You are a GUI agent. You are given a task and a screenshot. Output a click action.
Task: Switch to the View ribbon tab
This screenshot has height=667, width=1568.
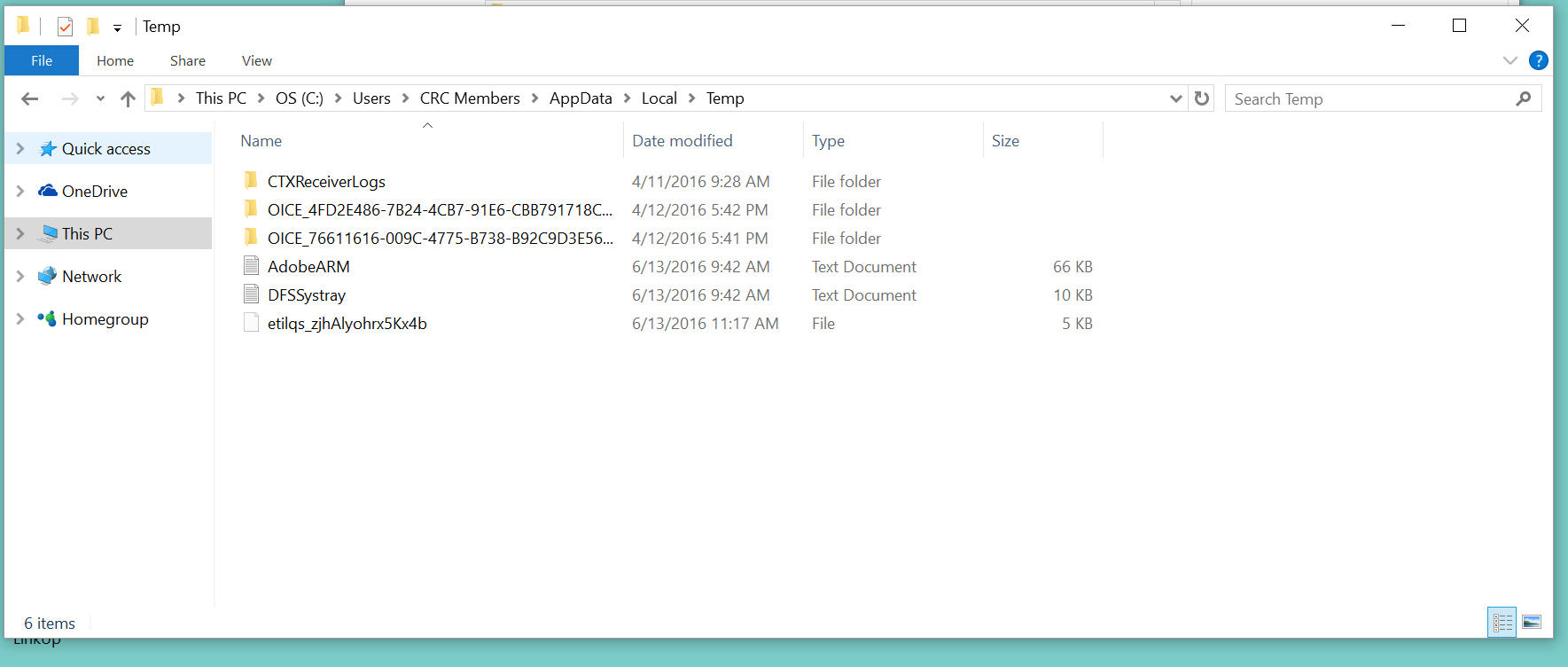(256, 60)
